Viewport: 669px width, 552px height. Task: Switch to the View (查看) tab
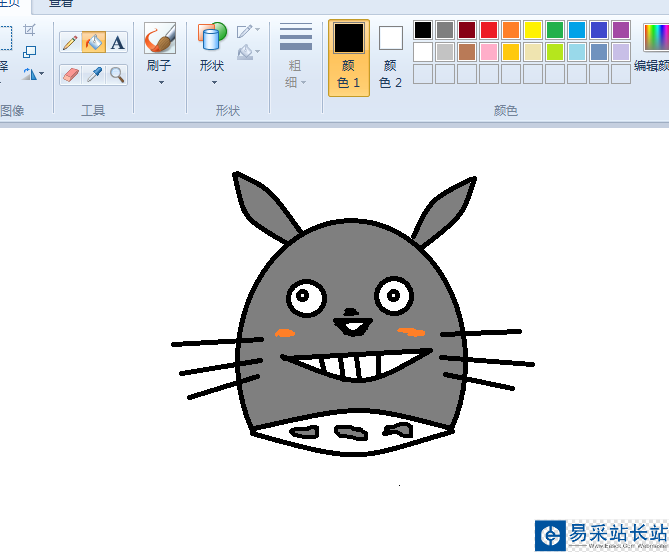(x=61, y=4)
